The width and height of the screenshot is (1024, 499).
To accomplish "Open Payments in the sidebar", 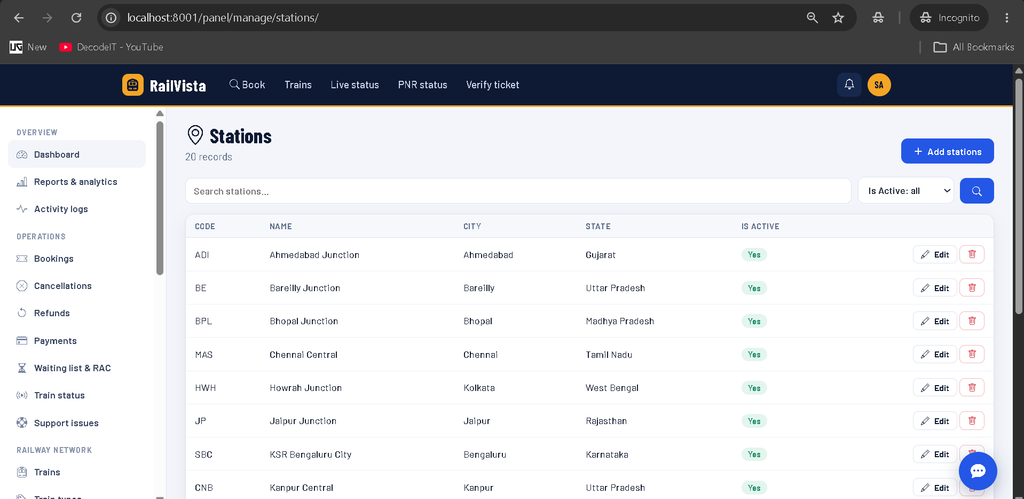I will pyautogui.click(x=76, y=341).
